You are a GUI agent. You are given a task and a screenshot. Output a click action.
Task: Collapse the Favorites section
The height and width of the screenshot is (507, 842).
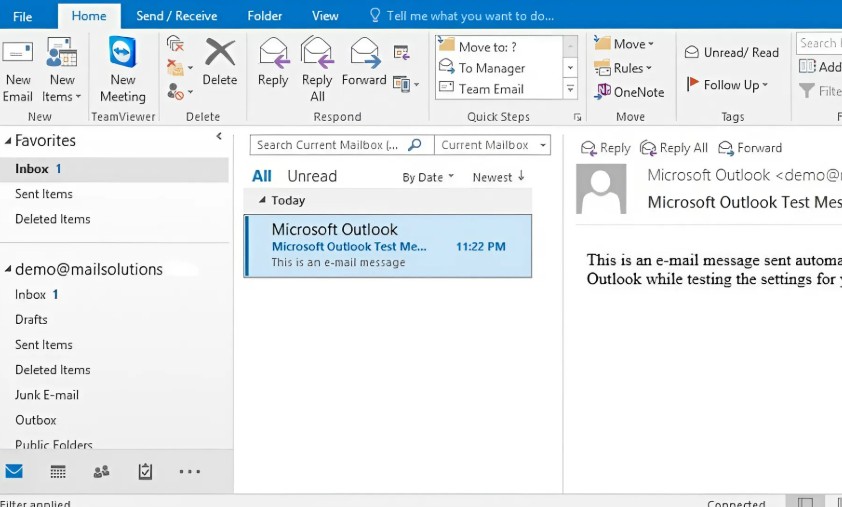[x=8, y=141]
